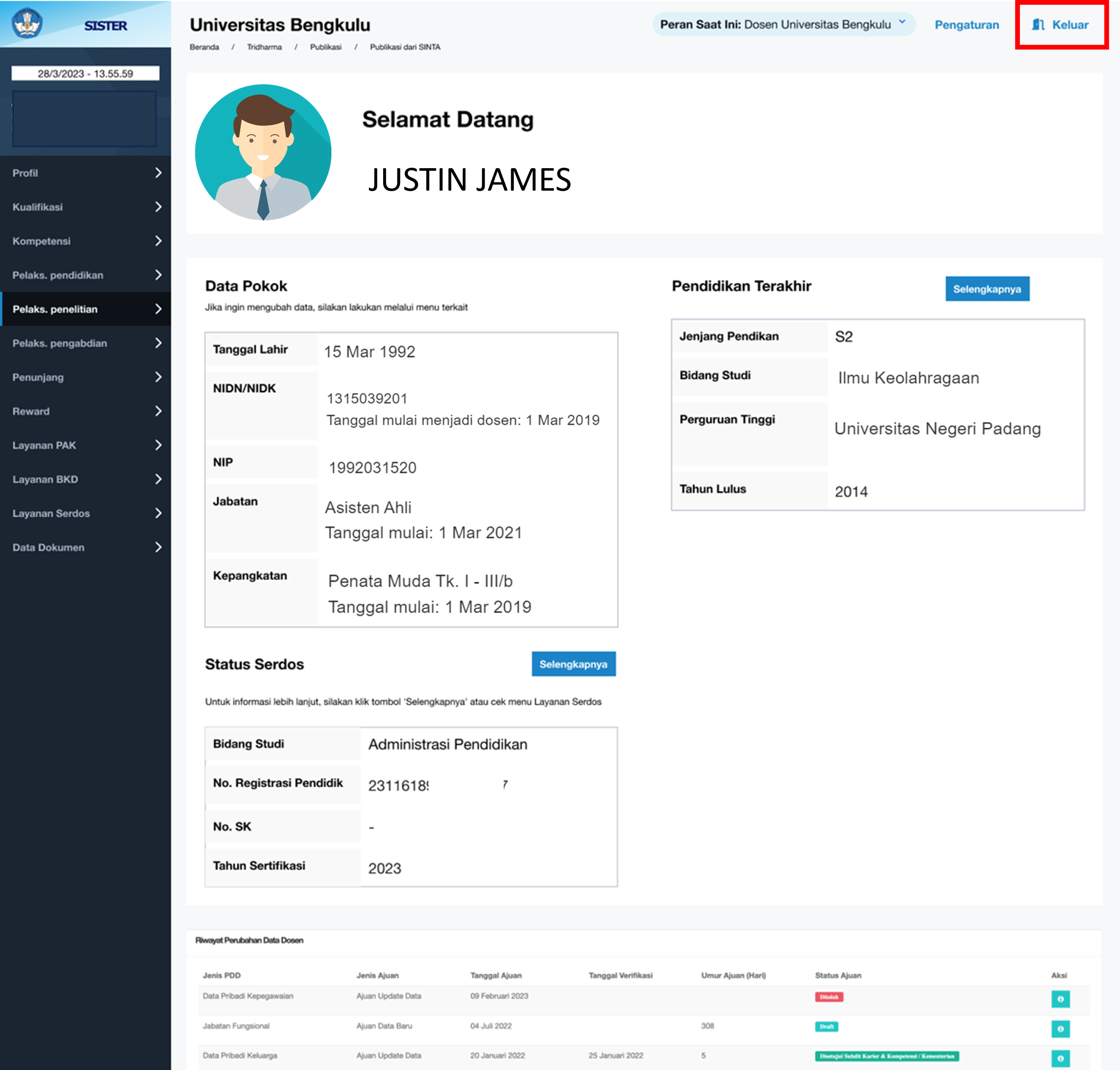Open the Data Dokumen sidebar menu
Viewport: 1120px width, 1070px height.
point(86,547)
